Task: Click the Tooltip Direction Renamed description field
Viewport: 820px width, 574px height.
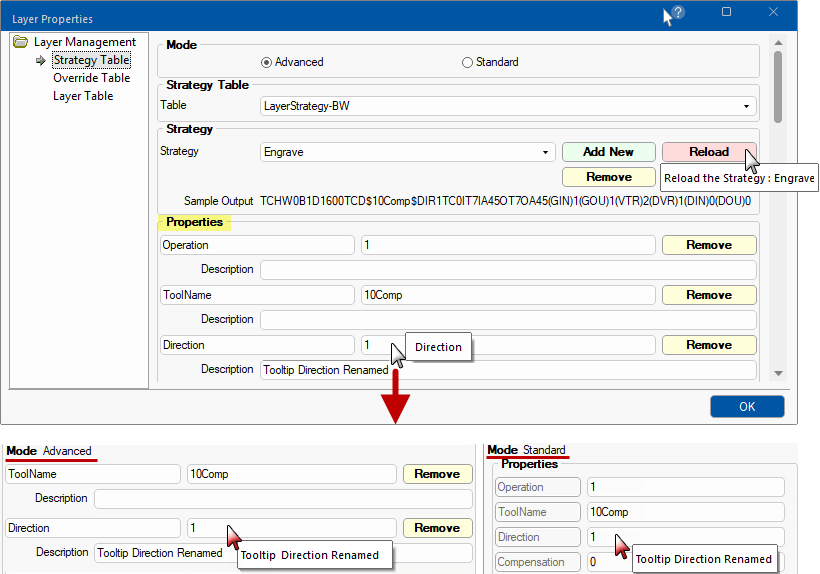Action: [507, 370]
